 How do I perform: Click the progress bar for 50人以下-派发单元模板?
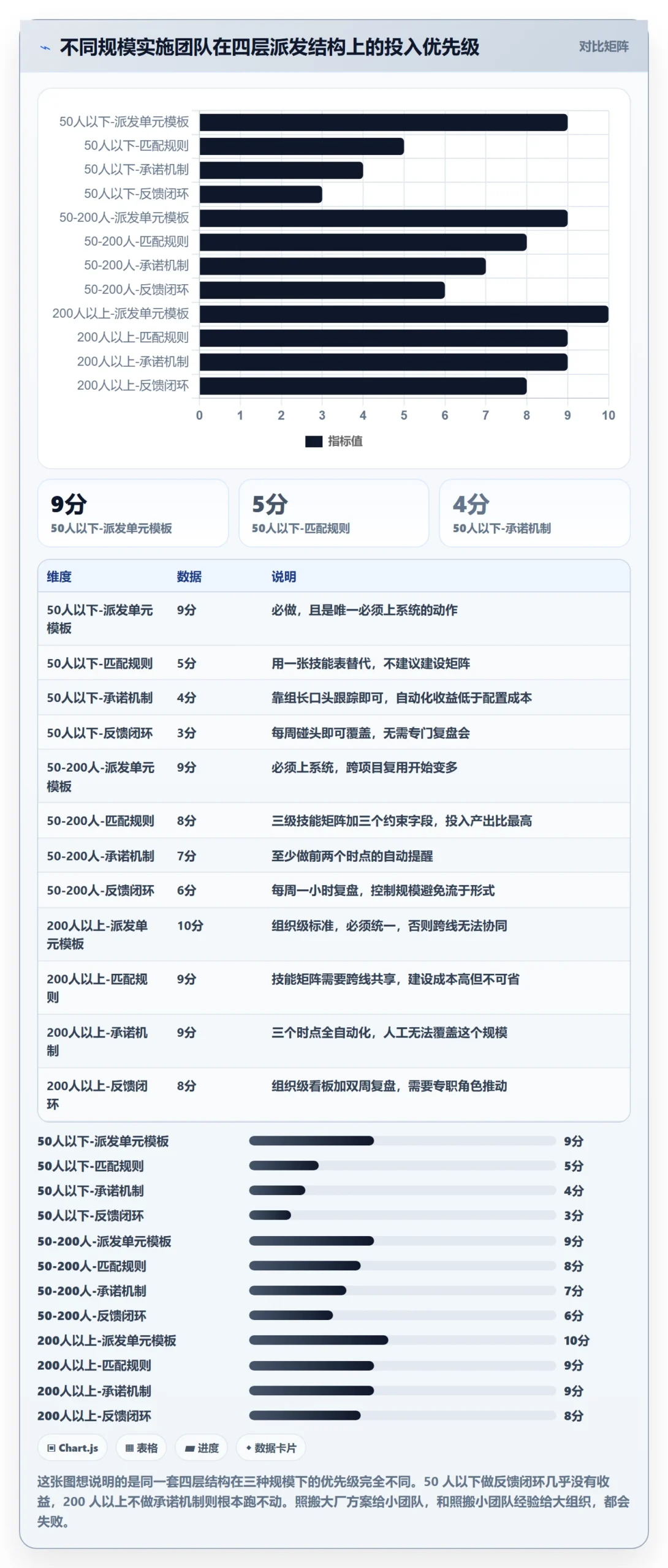[x=402, y=1140]
